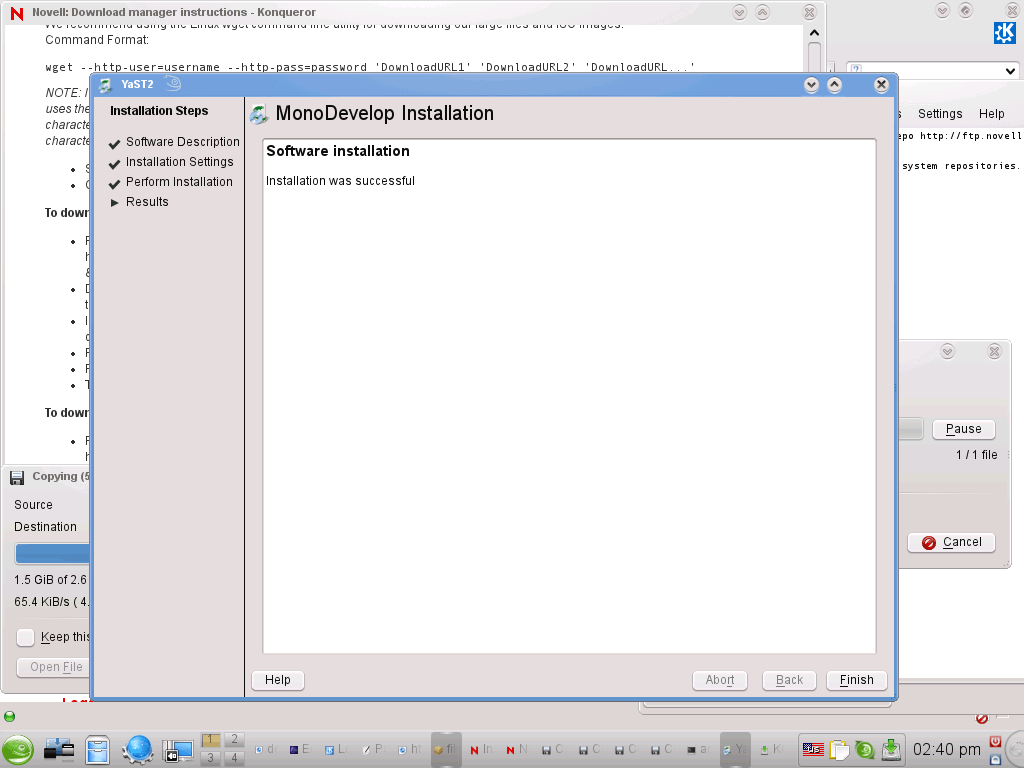Minimize the Konqueror window
Viewport: 1024px width, 768px height.
pyautogui.click(x=739, y=12)
